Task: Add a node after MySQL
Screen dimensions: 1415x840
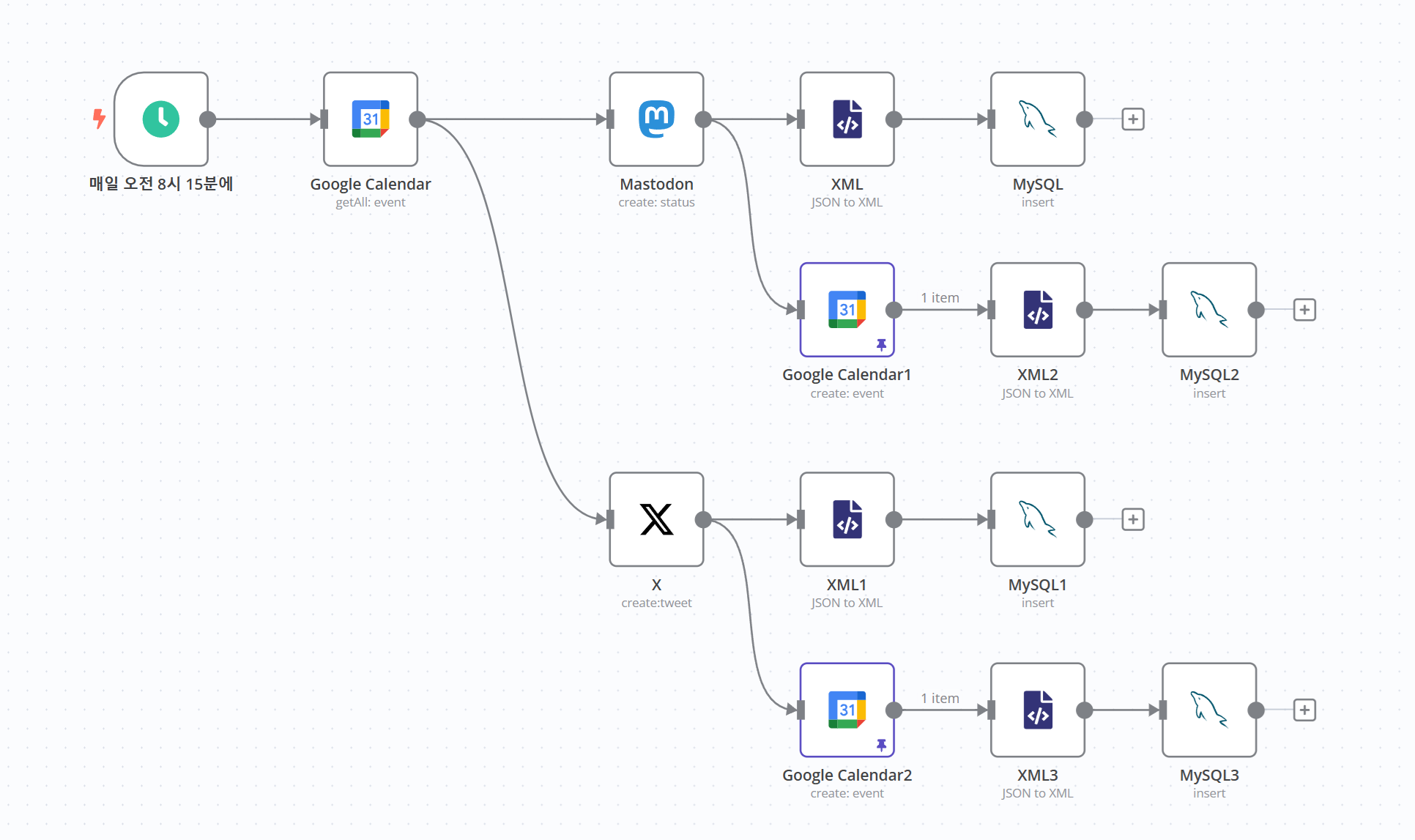Action: pyautogui.click(x=1133, y=119)
